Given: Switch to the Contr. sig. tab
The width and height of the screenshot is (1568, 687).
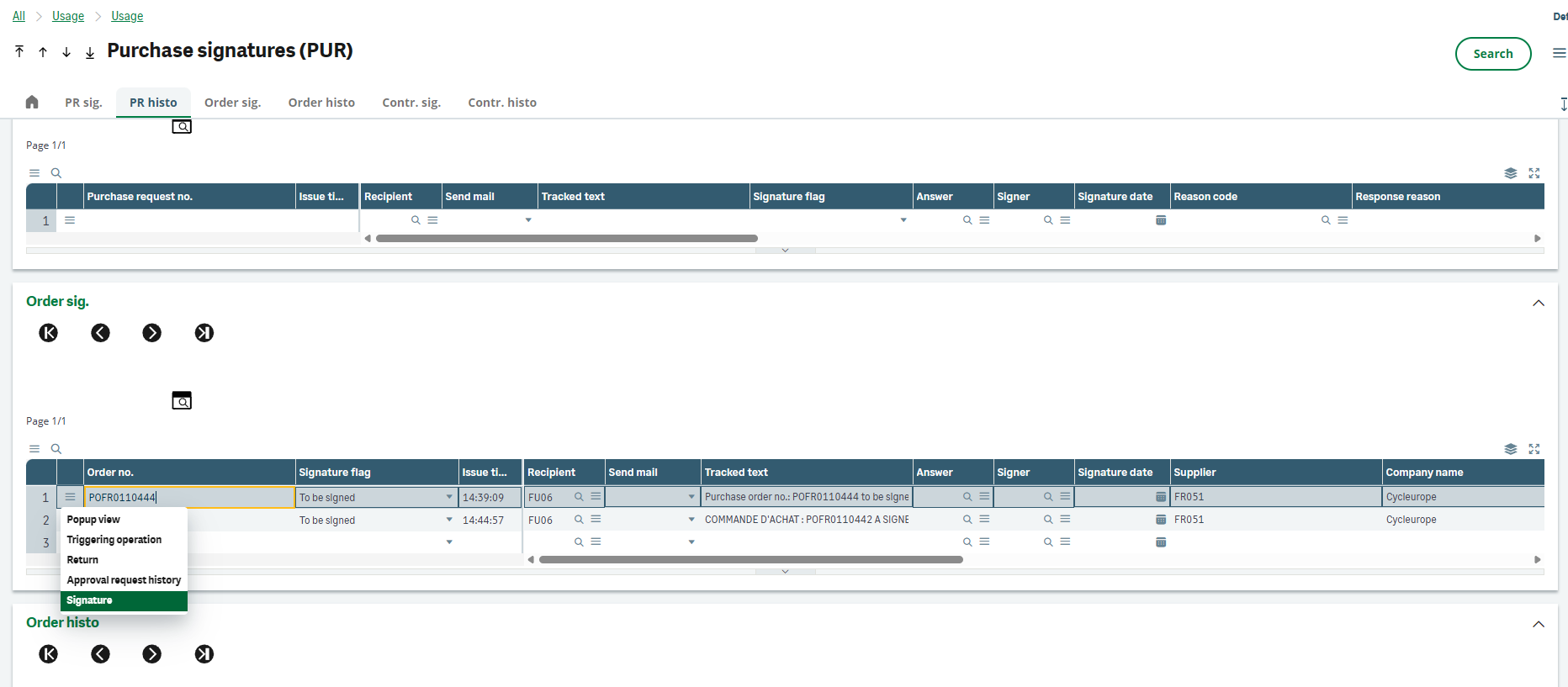Looking at the screenshot, I should [x=411, y=103].
